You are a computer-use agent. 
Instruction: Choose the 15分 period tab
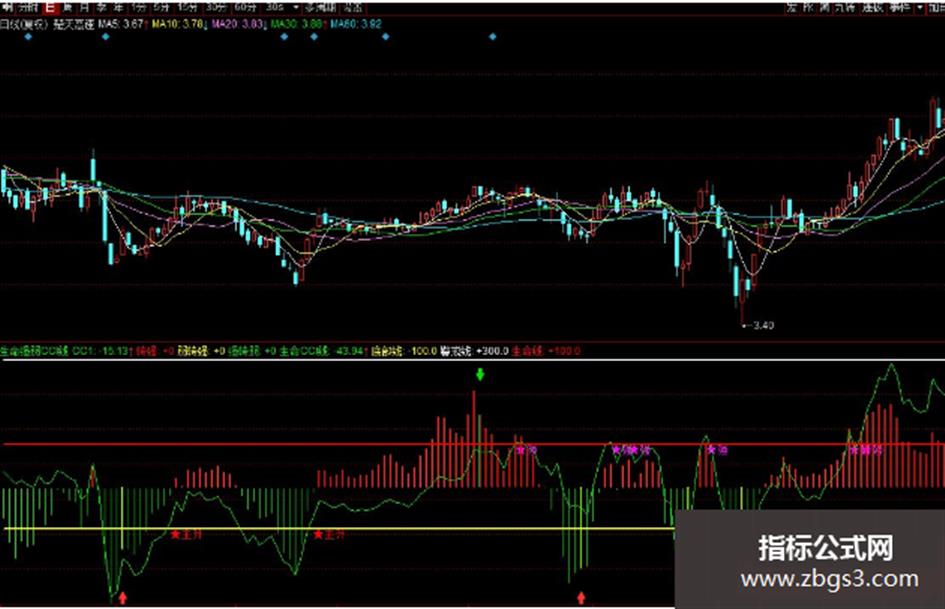point(187,7)
